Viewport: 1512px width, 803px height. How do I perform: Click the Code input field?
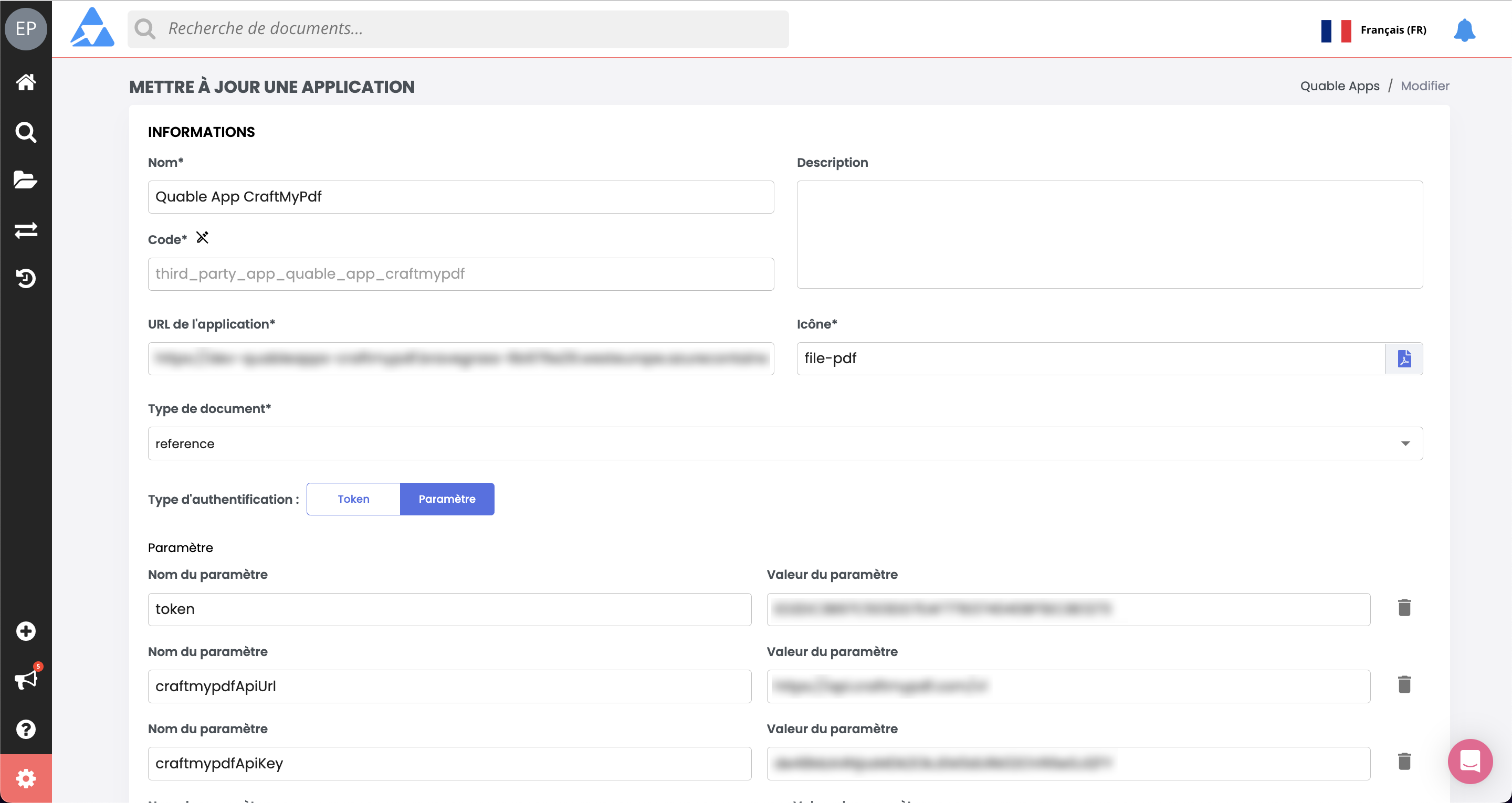(x=461, y=274)
